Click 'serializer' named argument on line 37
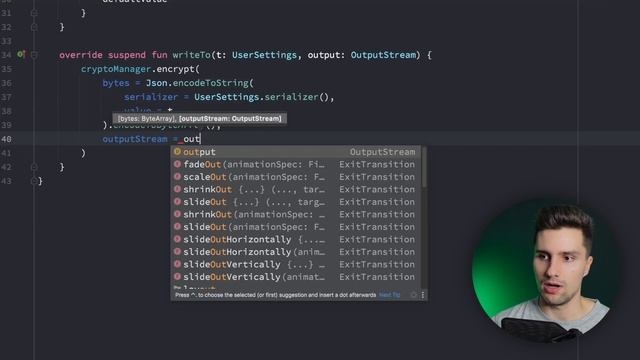Viewport: 640px width, 360px height. tap(151, 97)
